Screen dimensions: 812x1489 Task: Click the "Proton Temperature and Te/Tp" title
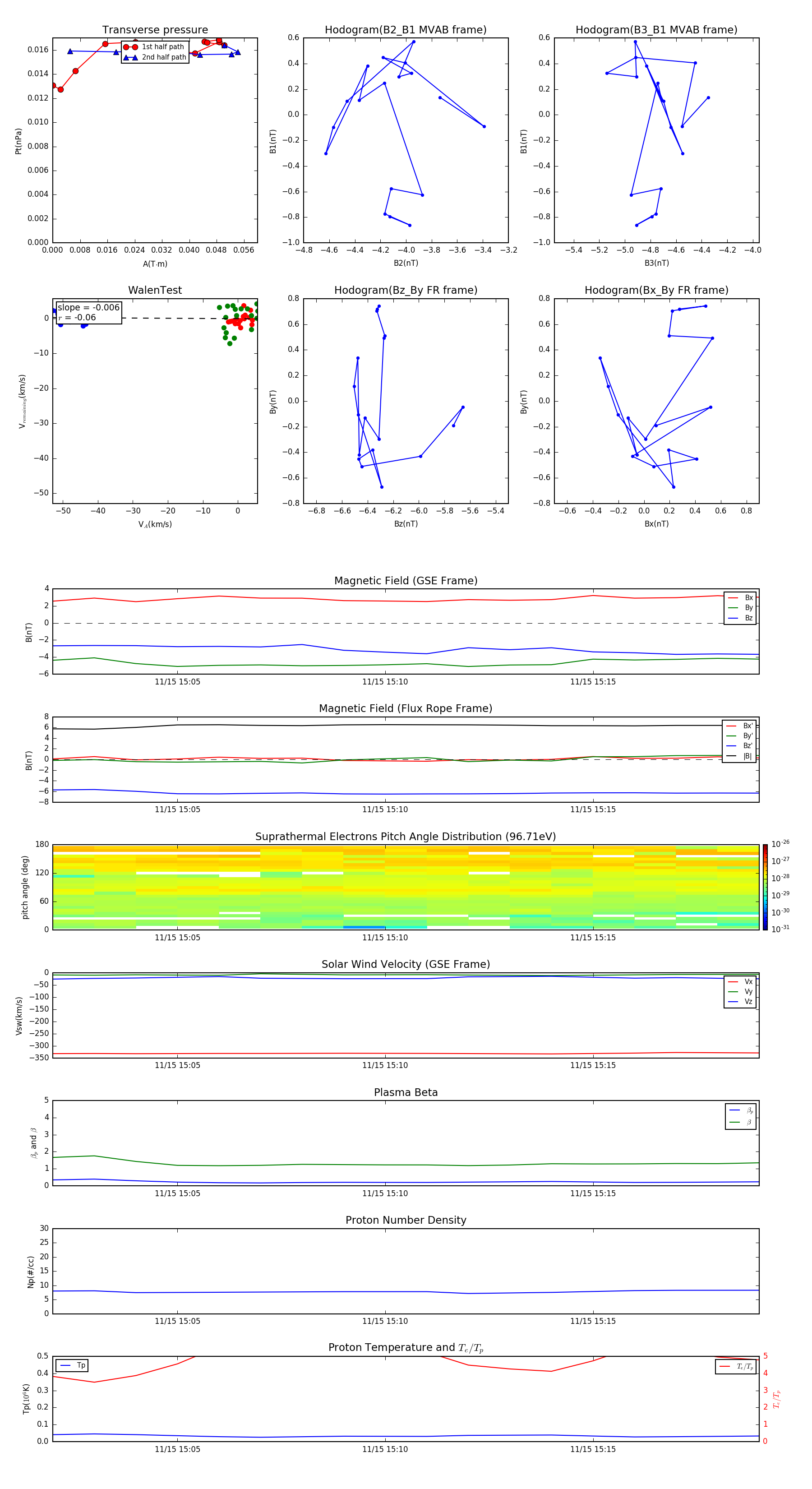click(x=406, y=1348)
